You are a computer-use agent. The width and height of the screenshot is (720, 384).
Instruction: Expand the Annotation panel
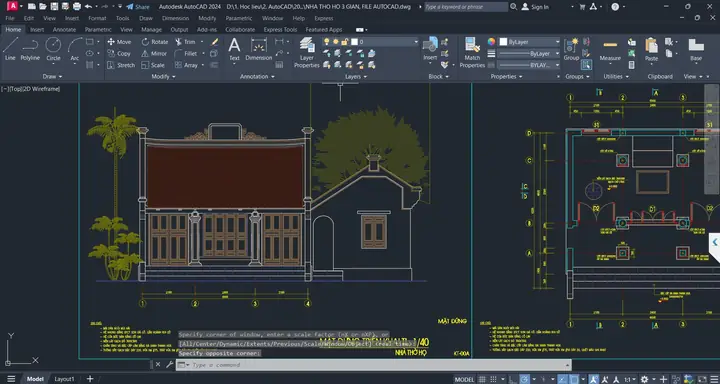pos(257,77)
